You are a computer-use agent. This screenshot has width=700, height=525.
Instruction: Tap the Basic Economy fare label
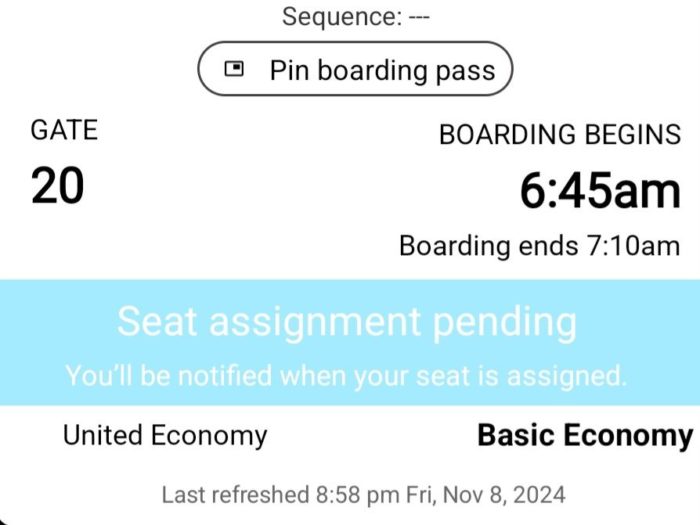[585, 436]
